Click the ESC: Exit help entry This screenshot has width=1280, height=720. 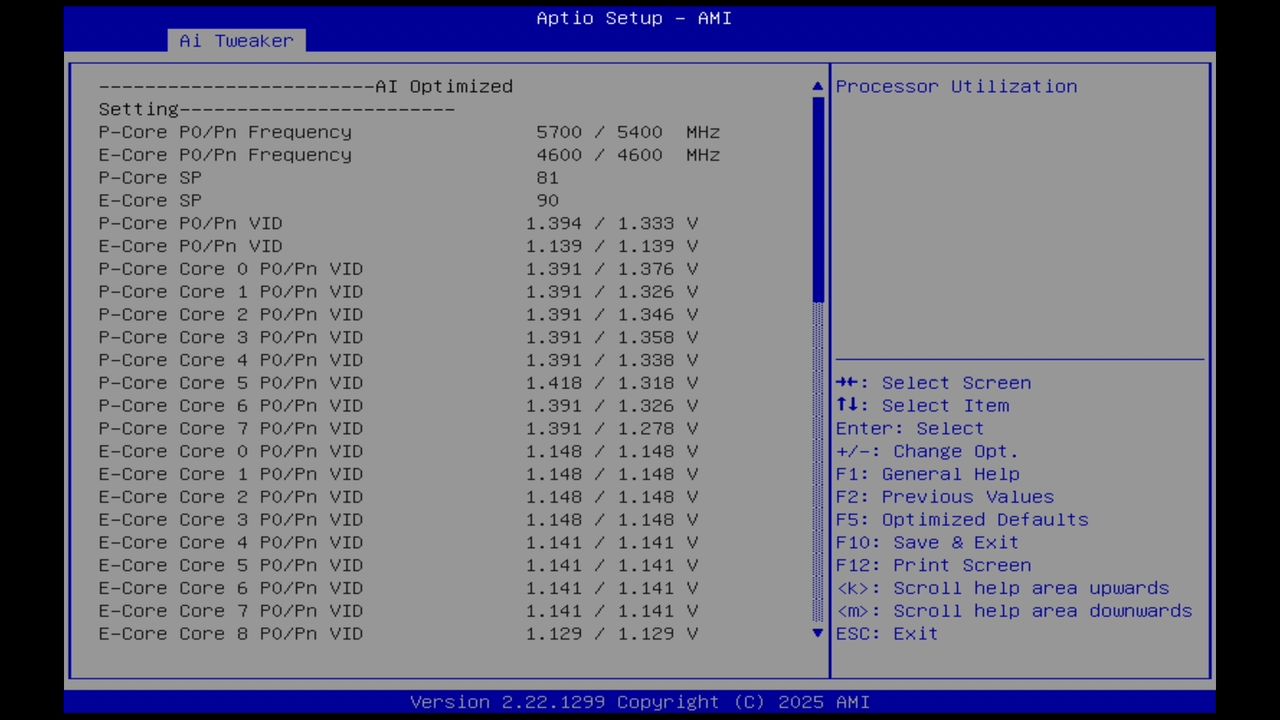pos(886,633)
